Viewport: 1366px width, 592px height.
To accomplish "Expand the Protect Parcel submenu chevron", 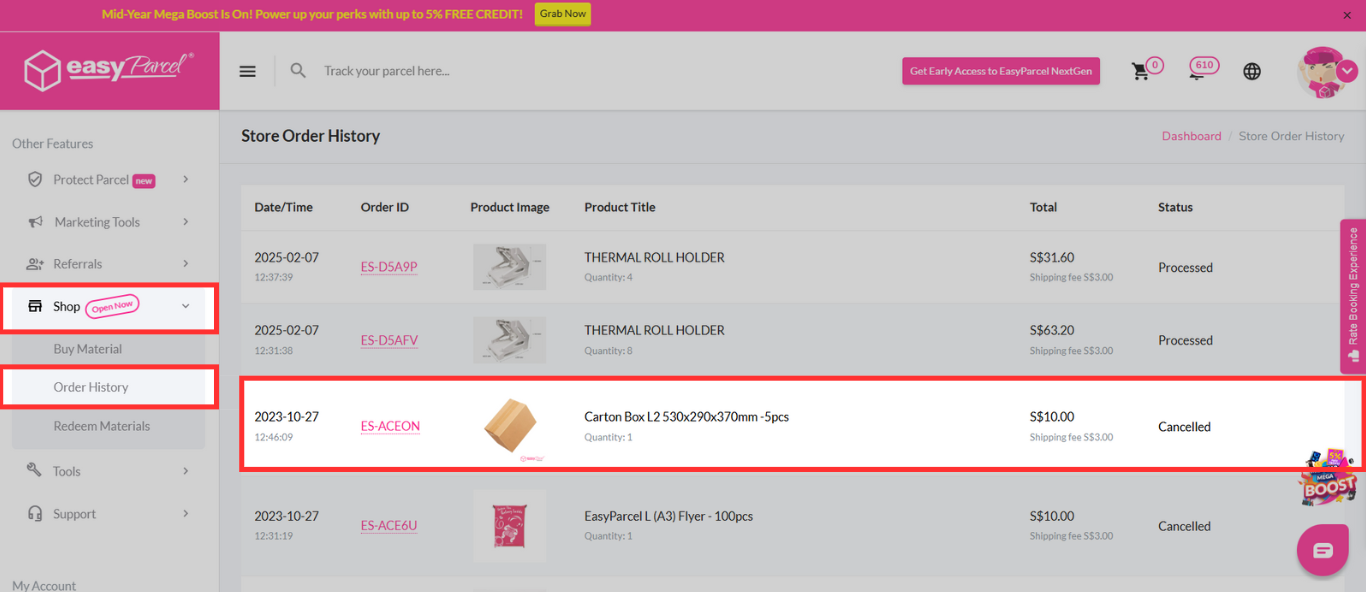I will pyautogui.click(x=186, y=179).
